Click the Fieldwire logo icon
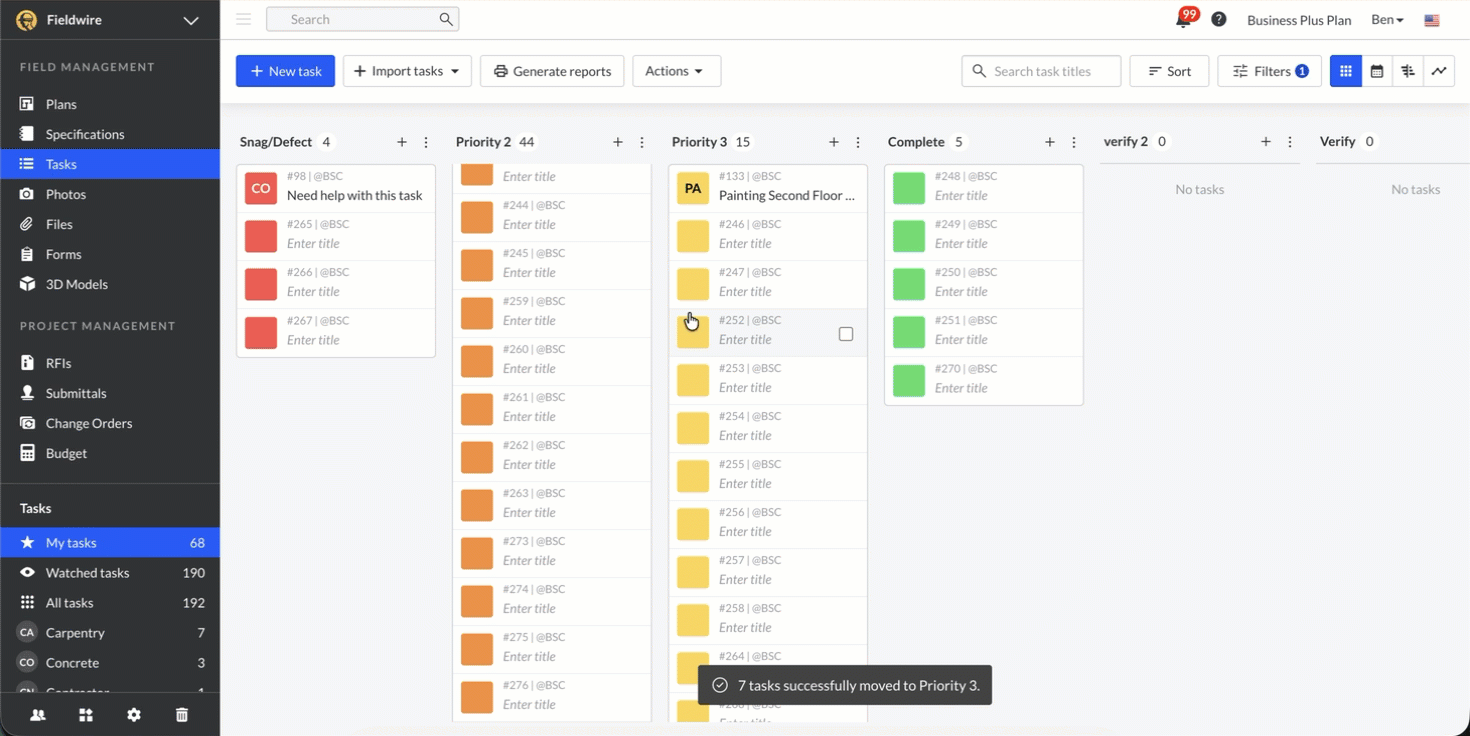This screenshot has width=1470, height=736. [x=26, y=20]
